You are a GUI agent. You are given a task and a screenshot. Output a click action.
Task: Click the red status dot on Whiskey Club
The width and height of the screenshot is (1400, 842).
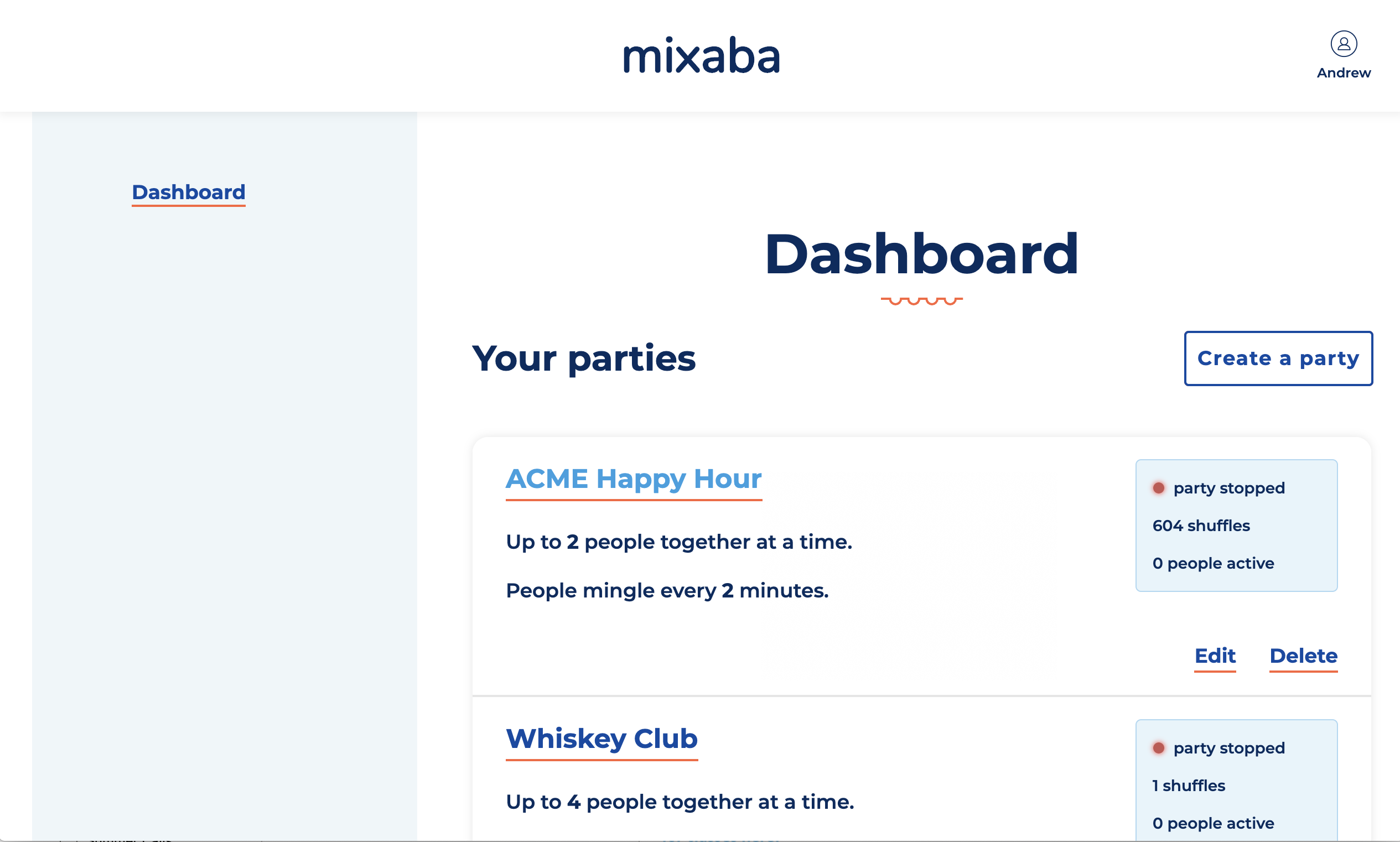pyautogui.click(x=1158, y=747)
